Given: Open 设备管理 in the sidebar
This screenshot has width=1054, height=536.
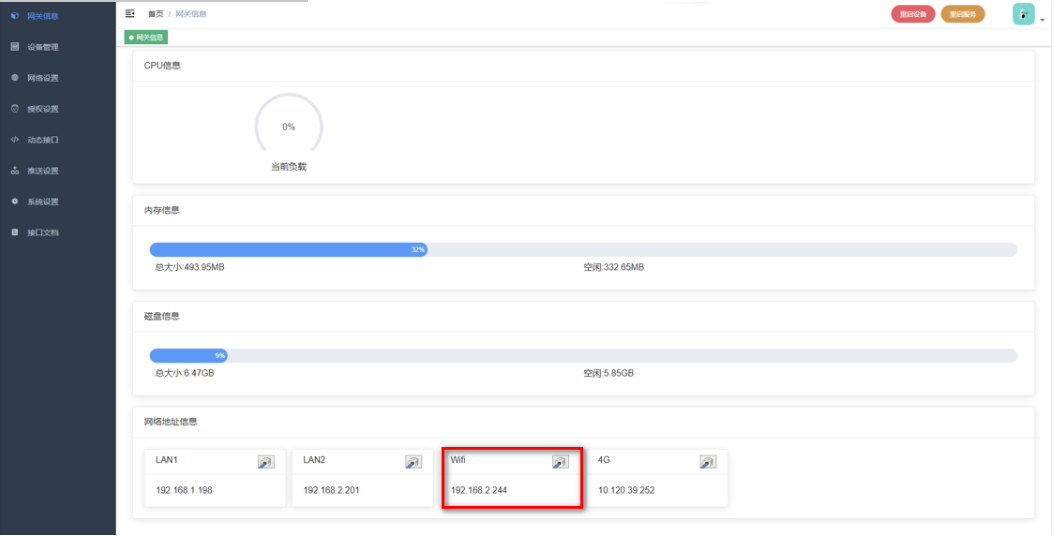Looking at the screenshot, I should [x=42, y=47].
